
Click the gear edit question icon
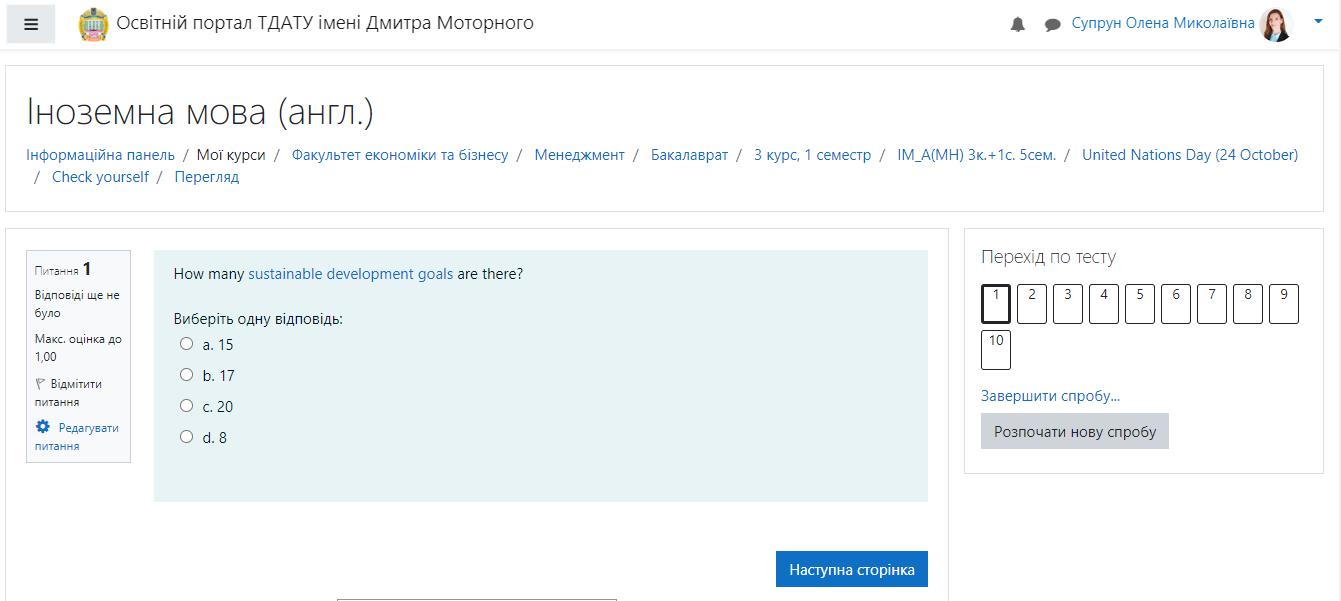(42, 427)
